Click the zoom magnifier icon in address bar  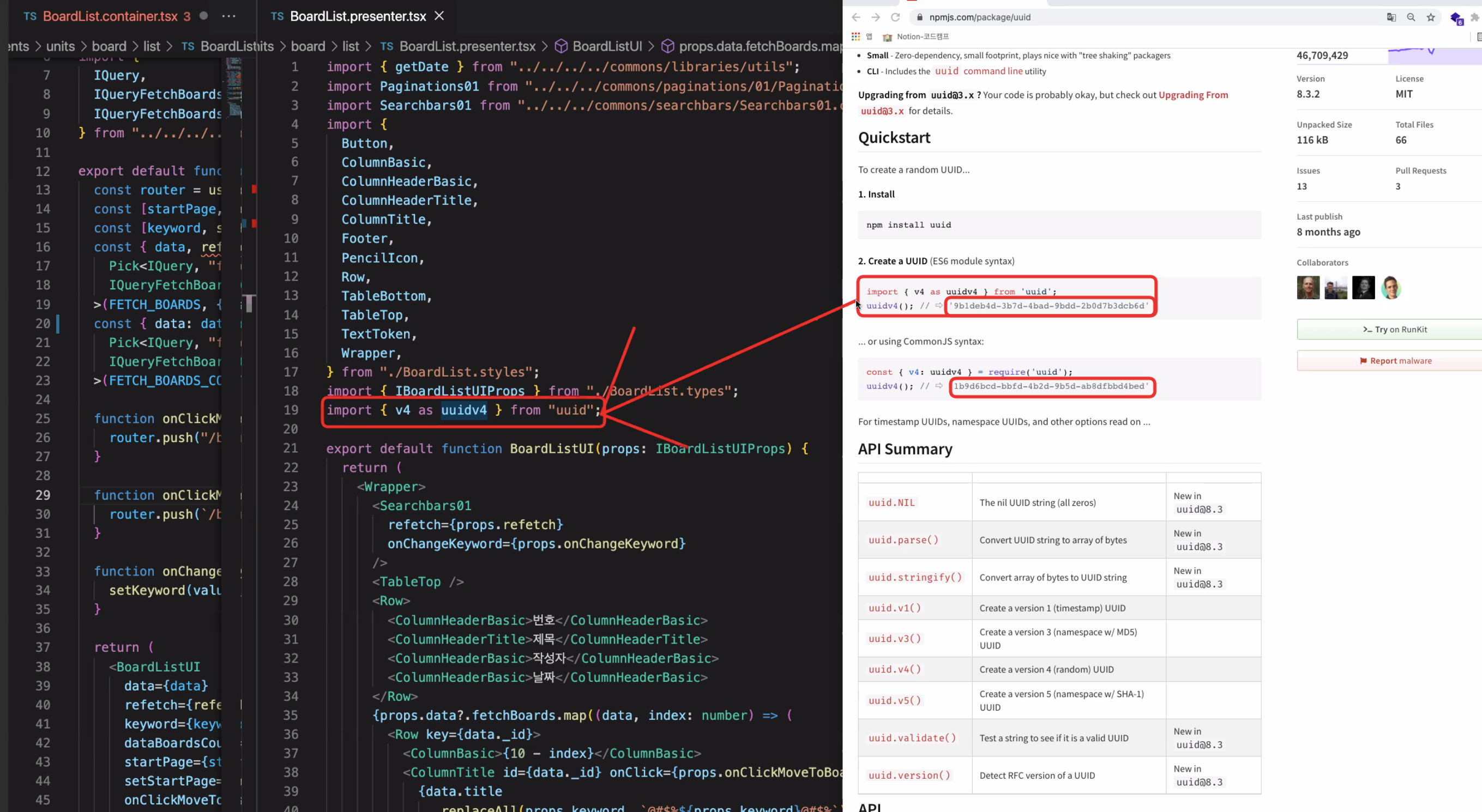(1411, 17)
